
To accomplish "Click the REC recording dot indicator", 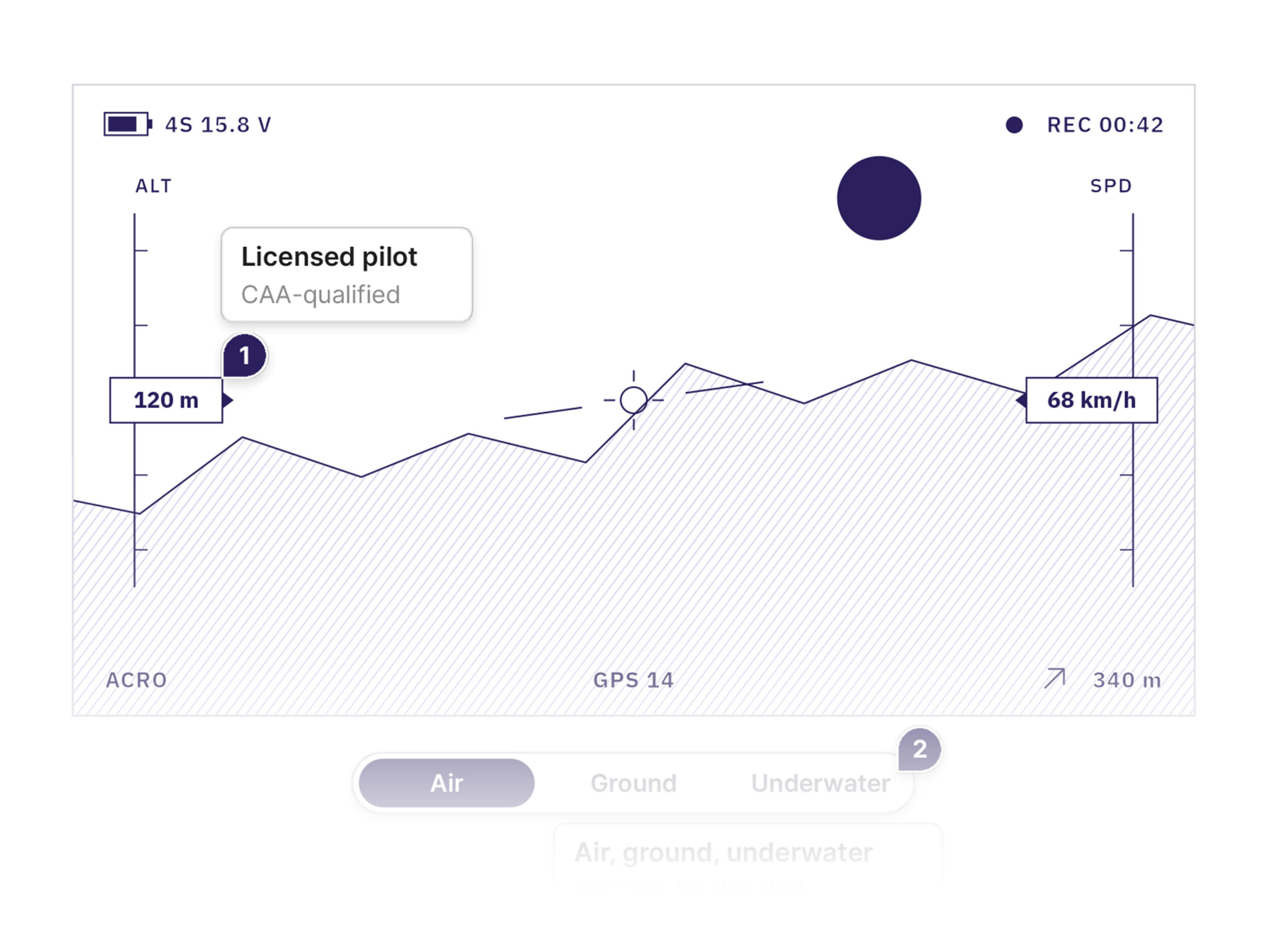I will point(1014,125).
